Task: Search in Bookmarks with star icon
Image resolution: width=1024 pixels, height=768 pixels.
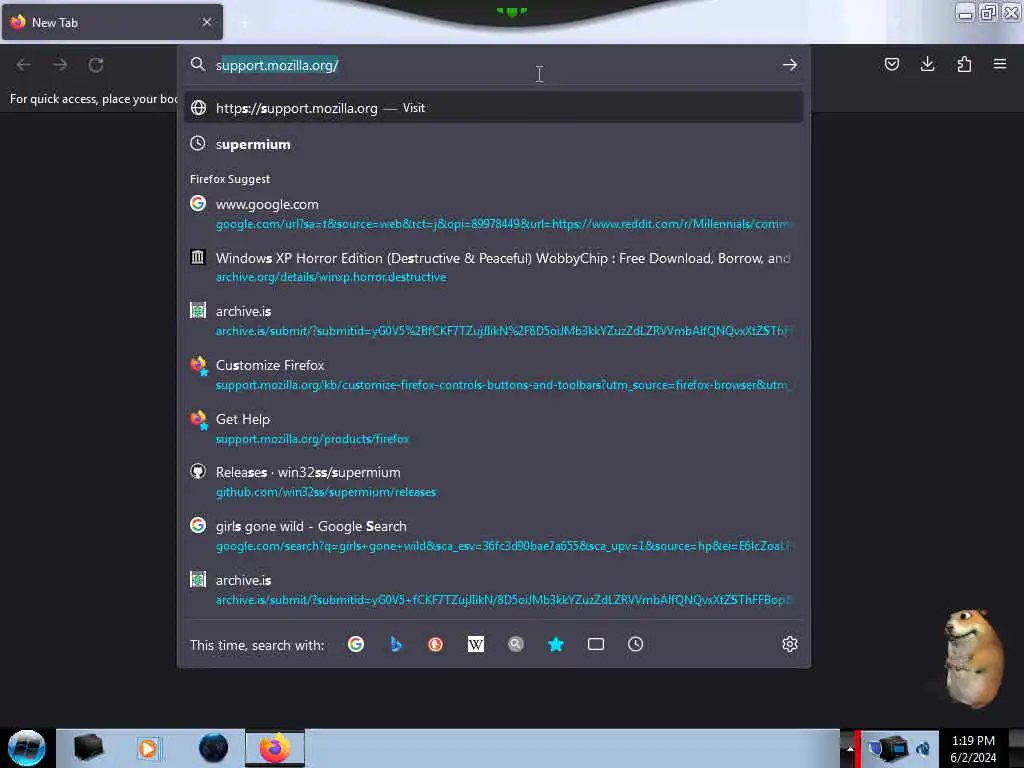Action: pos(556,645)
